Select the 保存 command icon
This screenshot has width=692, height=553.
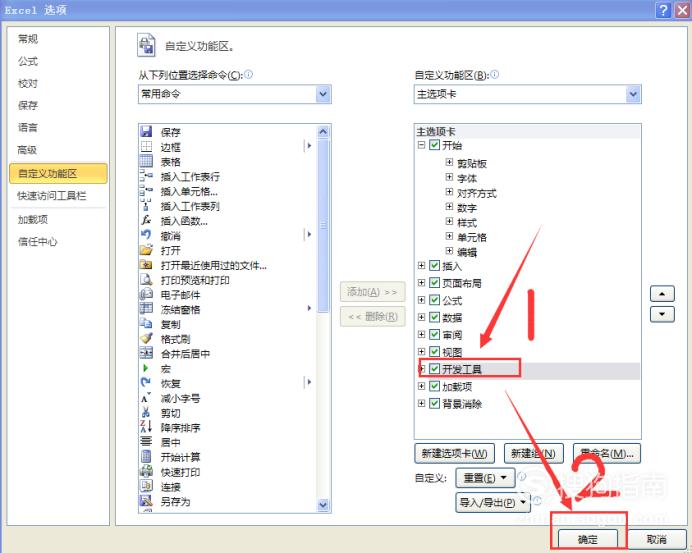click(146, 132)
